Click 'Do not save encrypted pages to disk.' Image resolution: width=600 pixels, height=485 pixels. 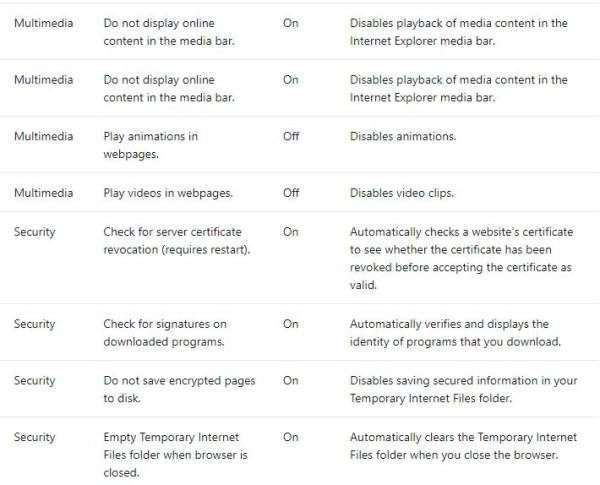(x=179, y=389)
